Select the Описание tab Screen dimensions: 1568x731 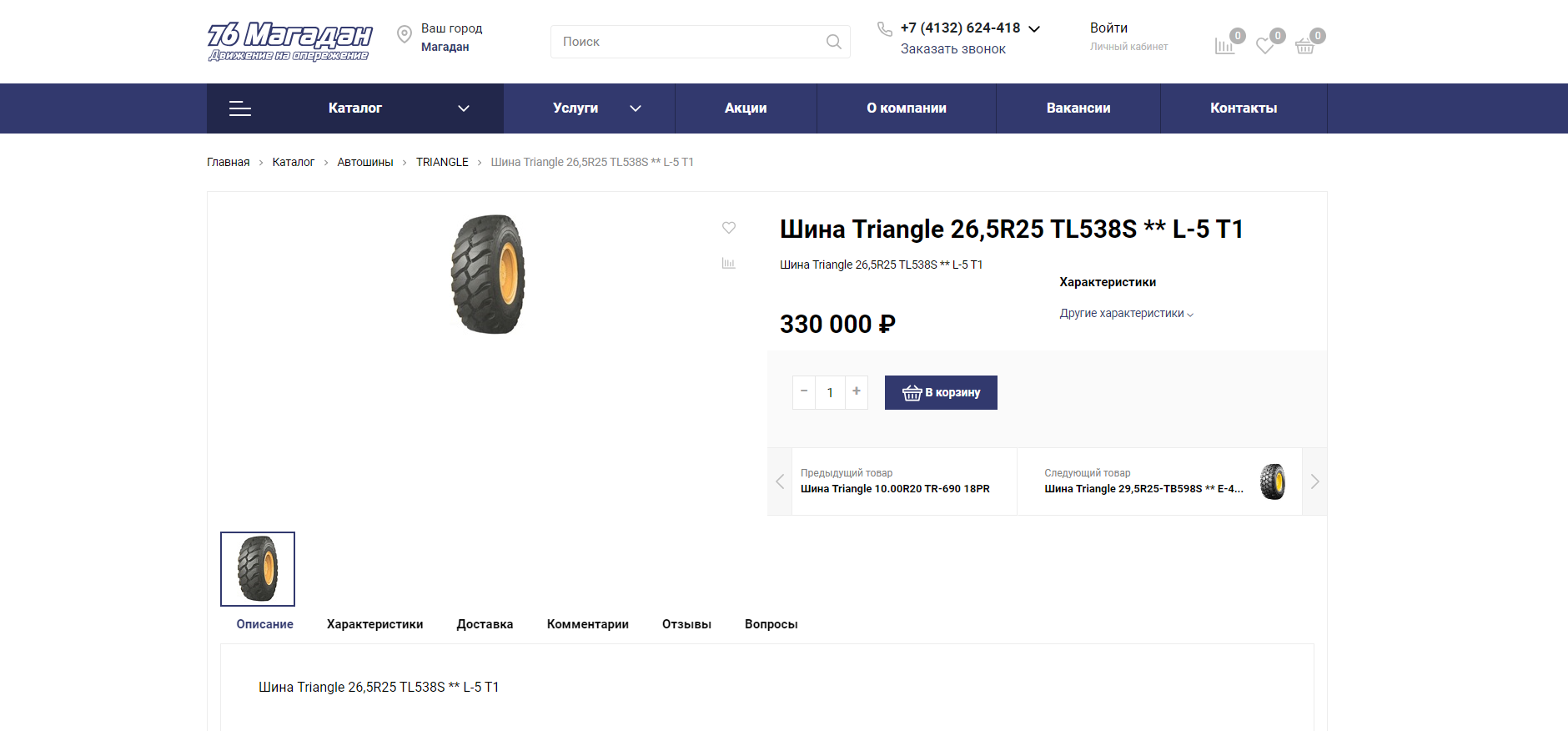pyautogui.click(x=265, y=624)
